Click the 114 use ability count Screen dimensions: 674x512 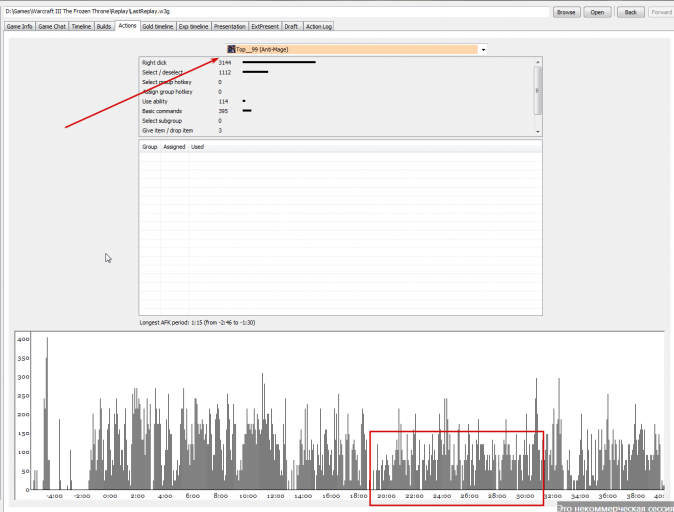click(223, 101)
